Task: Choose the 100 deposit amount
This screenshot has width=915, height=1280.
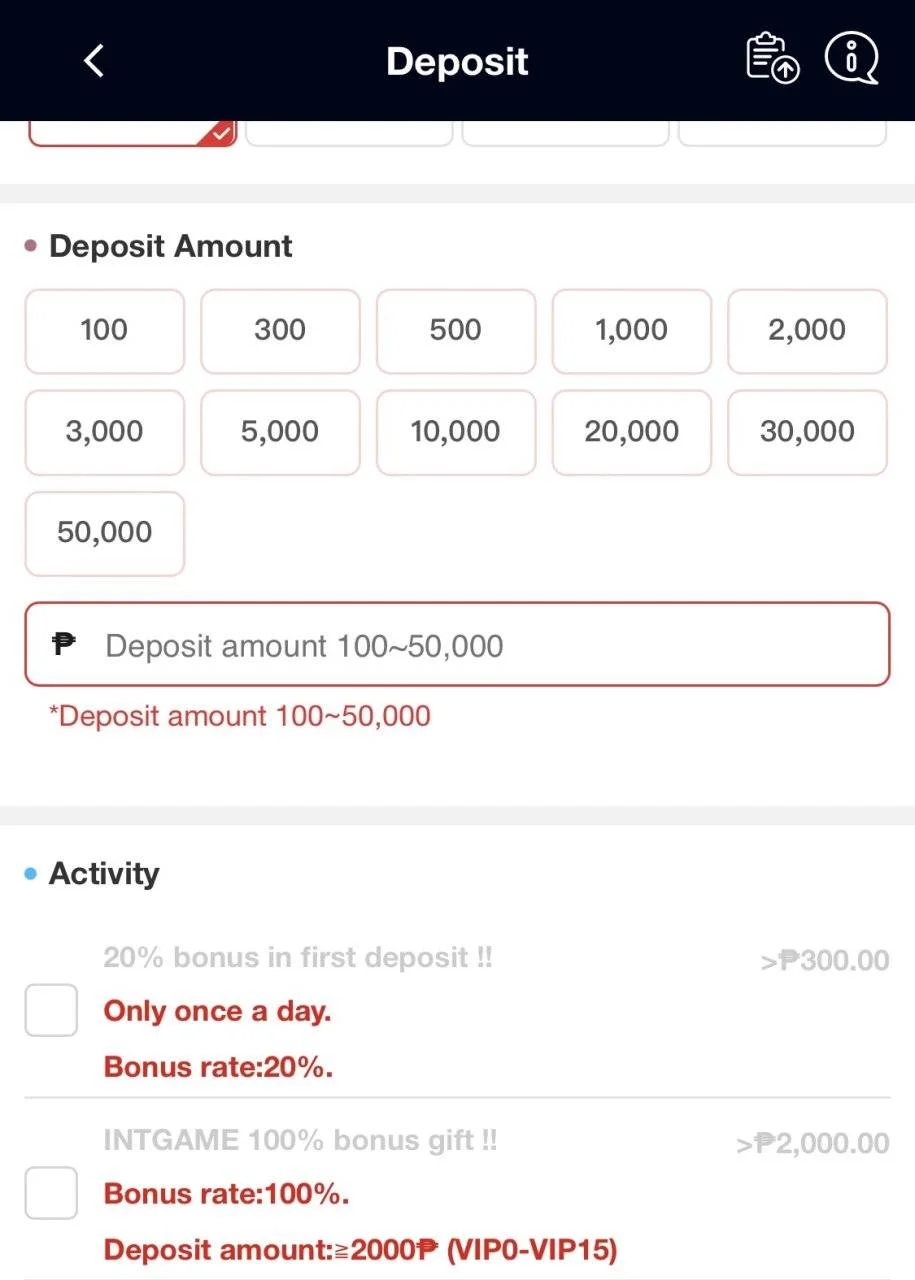Action: pyautogui.click(x=105, y=331)
